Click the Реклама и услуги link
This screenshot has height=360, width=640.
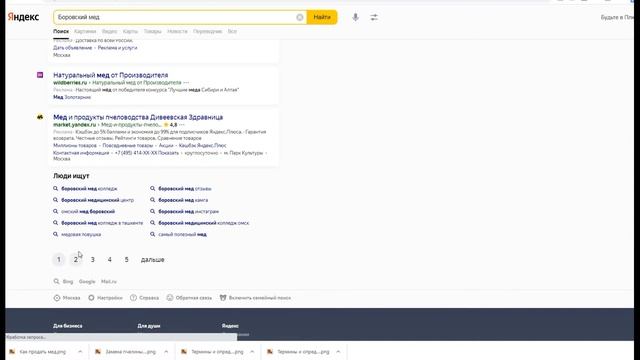click(x=118, y=48)
